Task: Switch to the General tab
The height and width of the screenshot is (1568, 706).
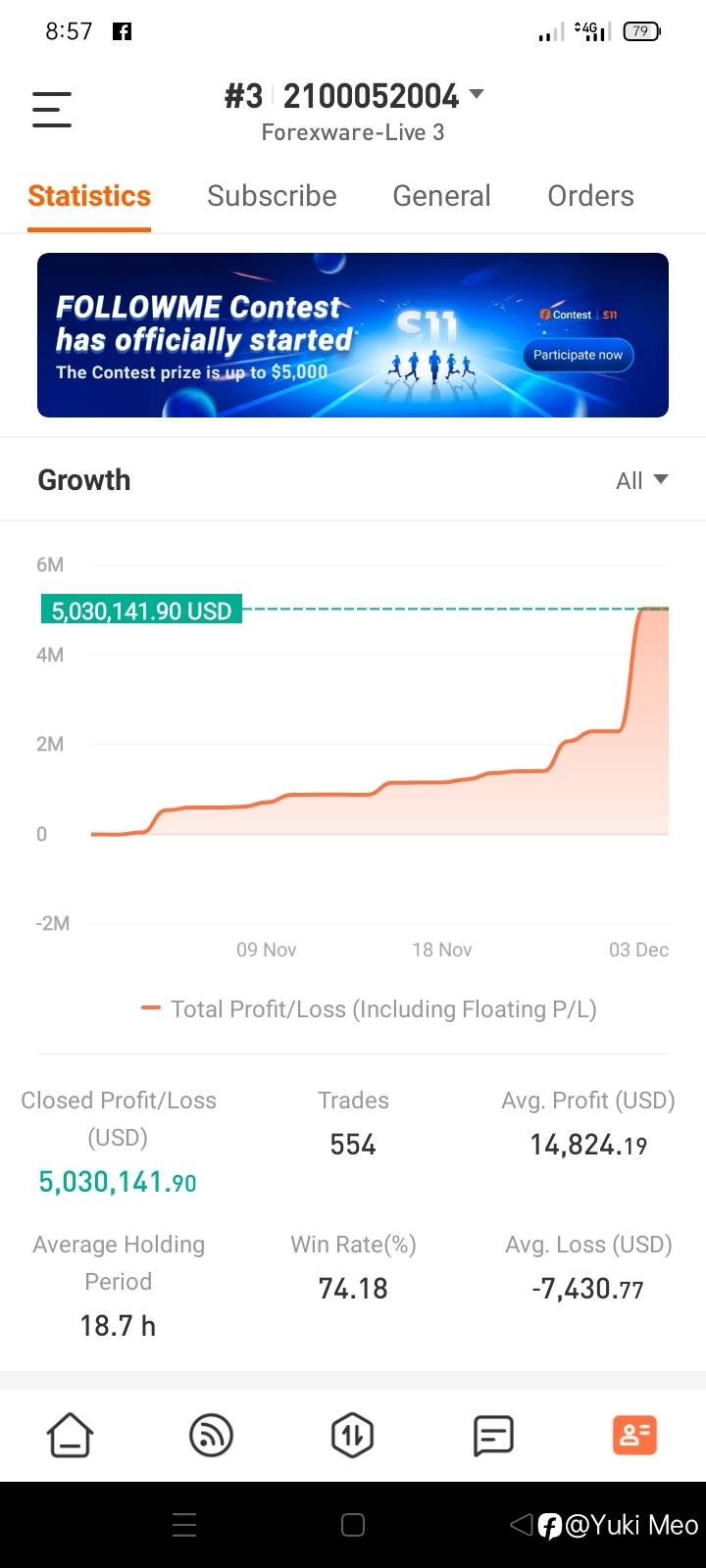Action: [441, 196]
